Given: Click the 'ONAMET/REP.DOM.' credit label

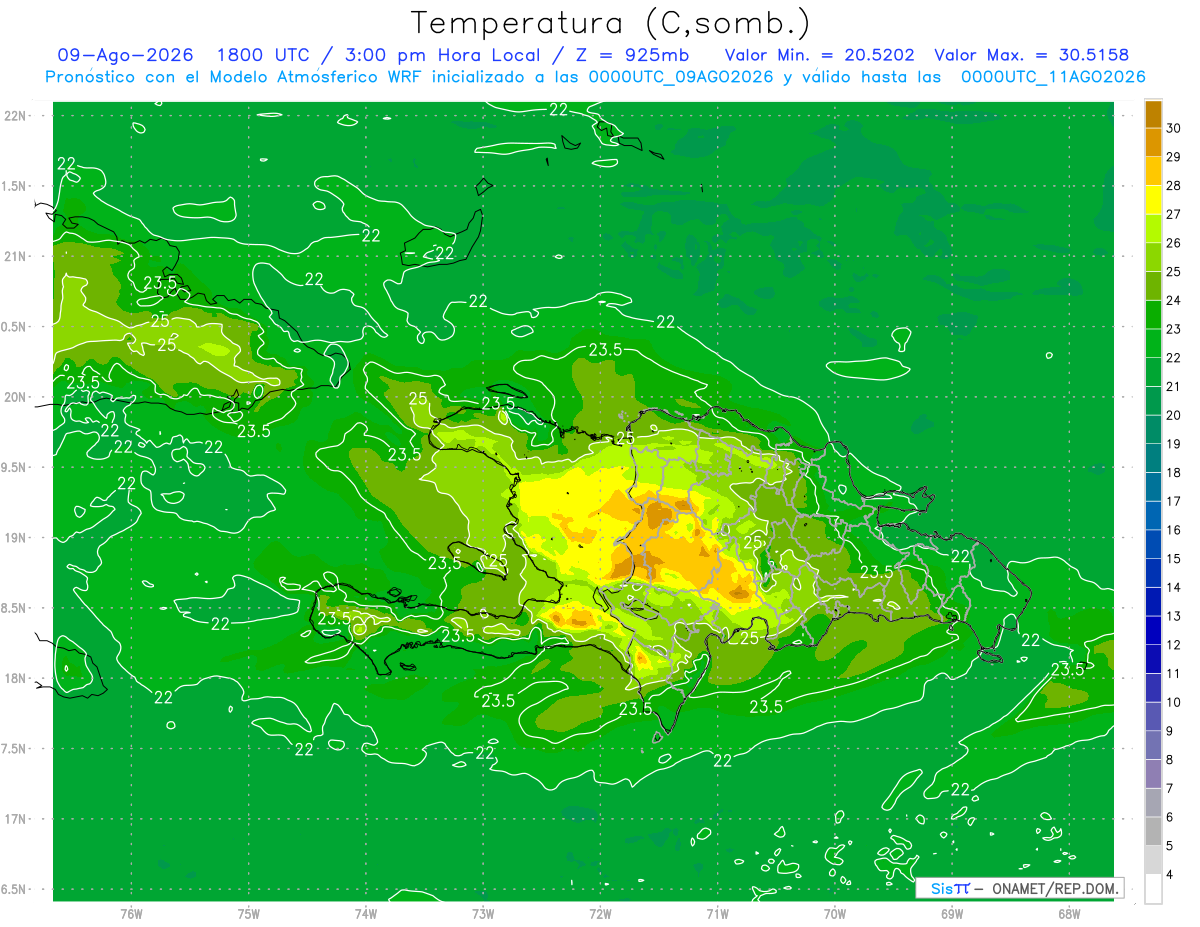Looking at the screenshot, I should pos(1054,888).
